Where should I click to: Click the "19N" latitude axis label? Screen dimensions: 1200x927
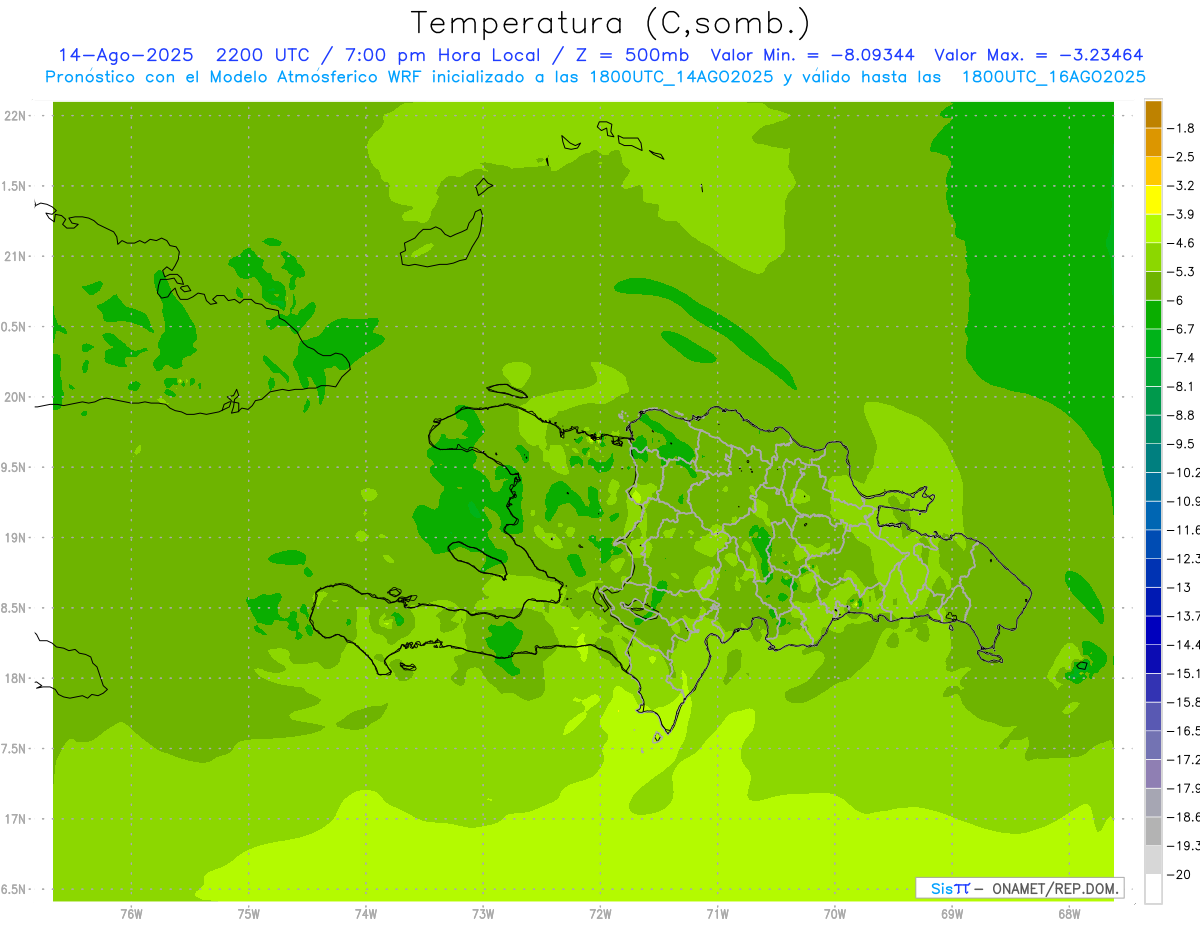pyautogui.click(x=17, y=538)
